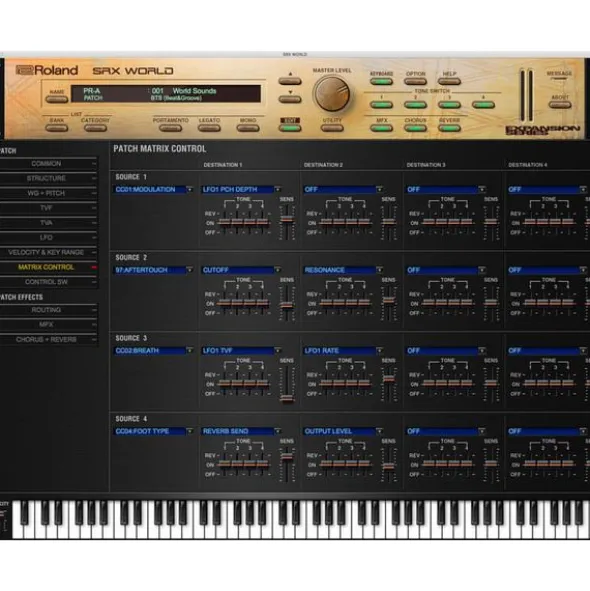
Task: Open the ROUTING effects tab
Action: click(x=48, y=310)
